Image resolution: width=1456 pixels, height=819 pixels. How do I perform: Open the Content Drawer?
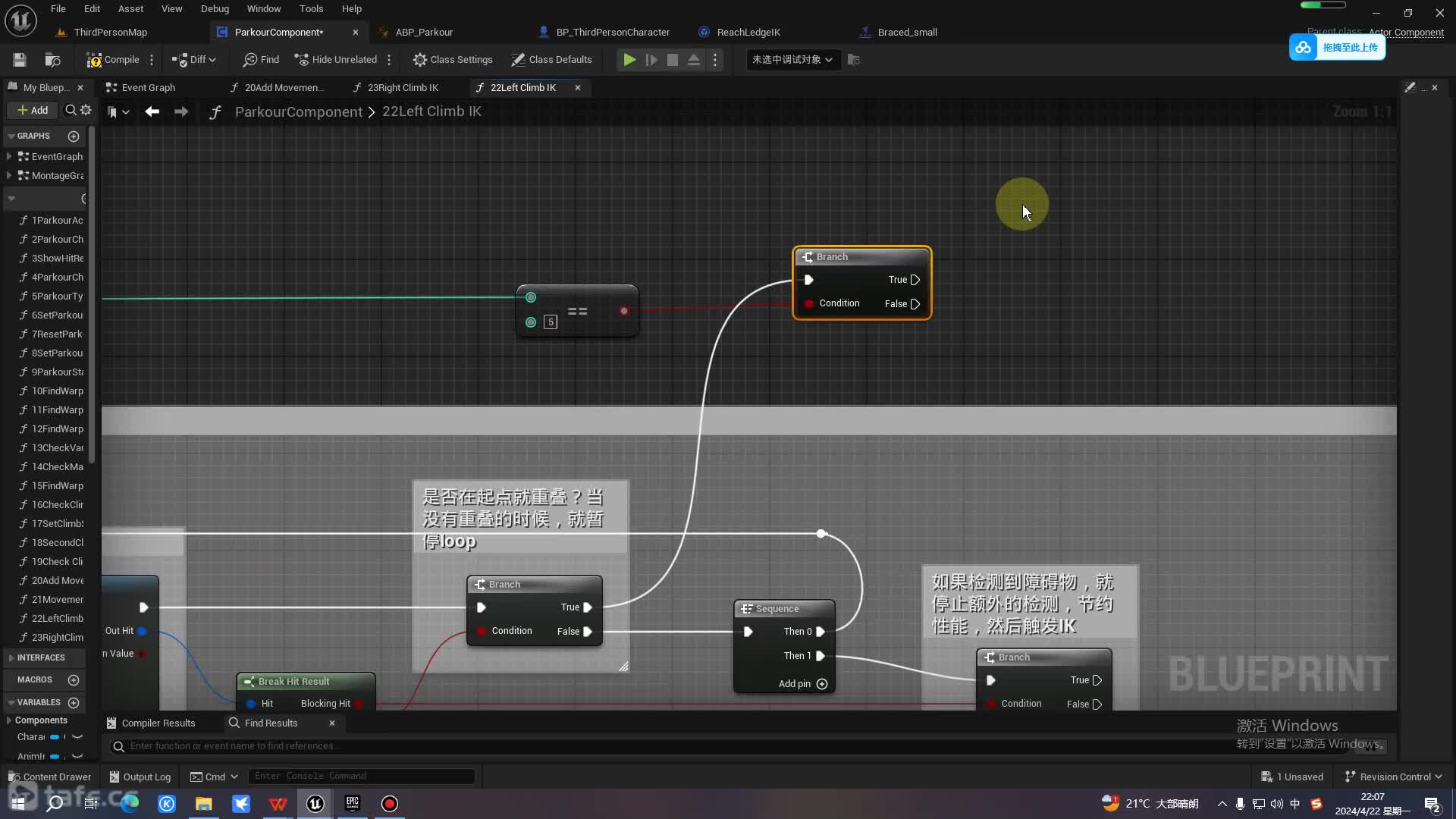[50, 777]
